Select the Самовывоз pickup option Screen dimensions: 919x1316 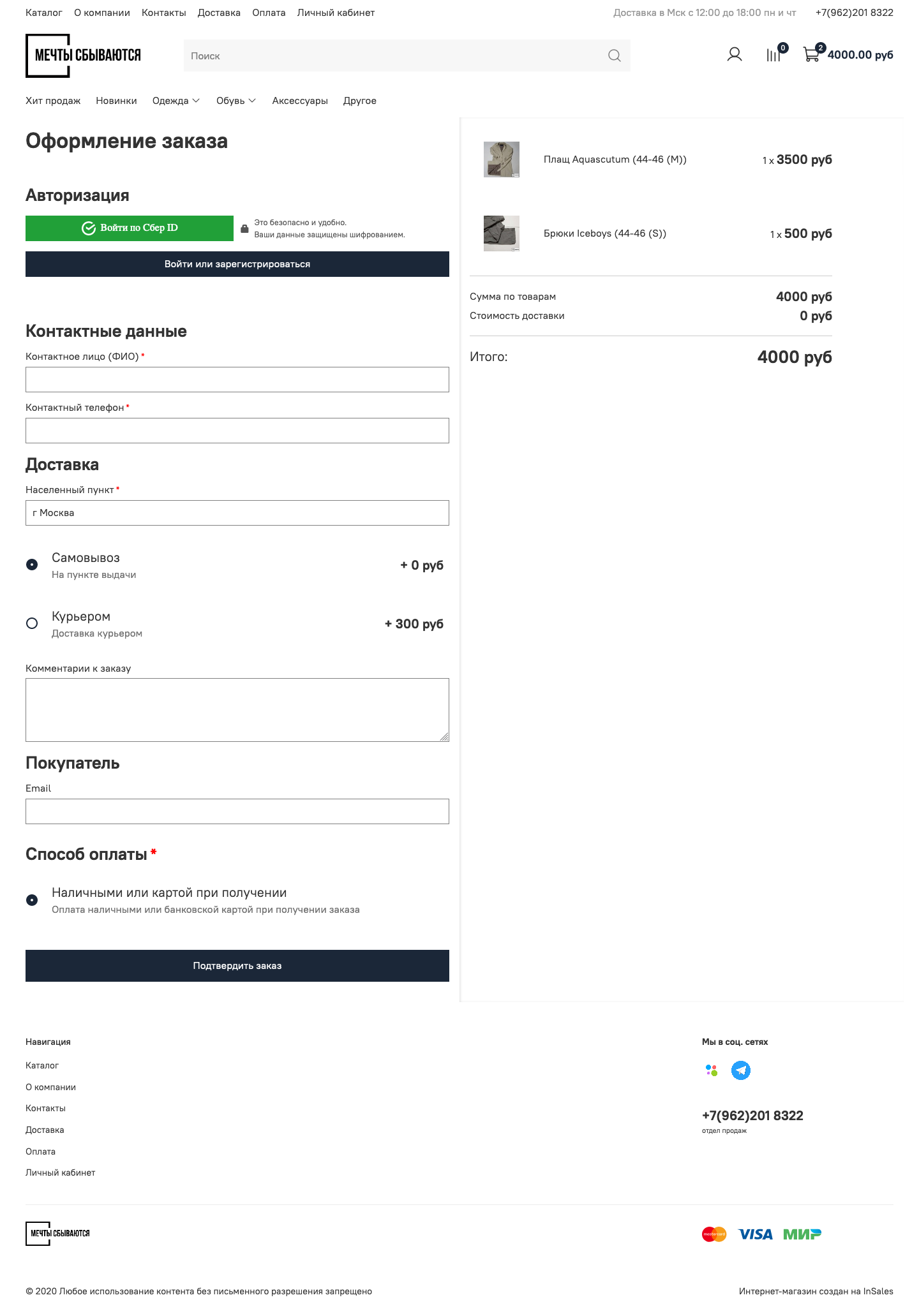(32, 565)
